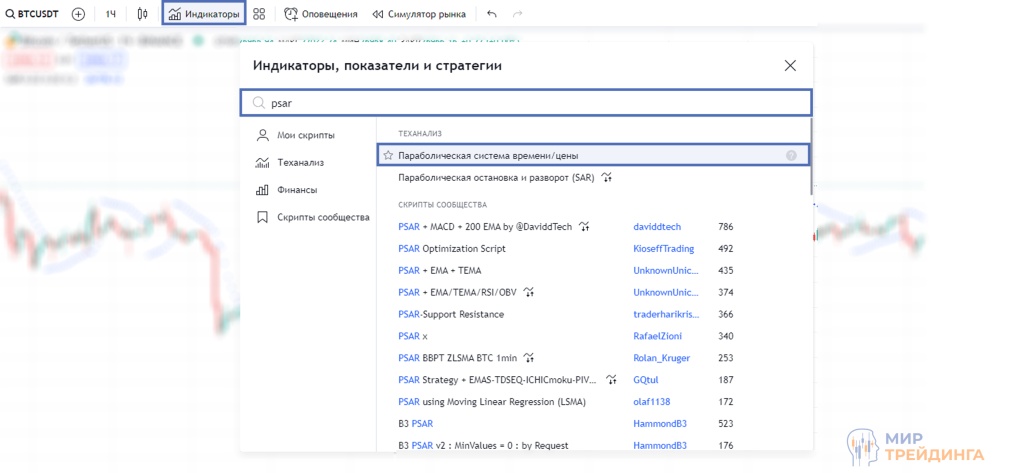Click the redo arrow

point(517,14)
